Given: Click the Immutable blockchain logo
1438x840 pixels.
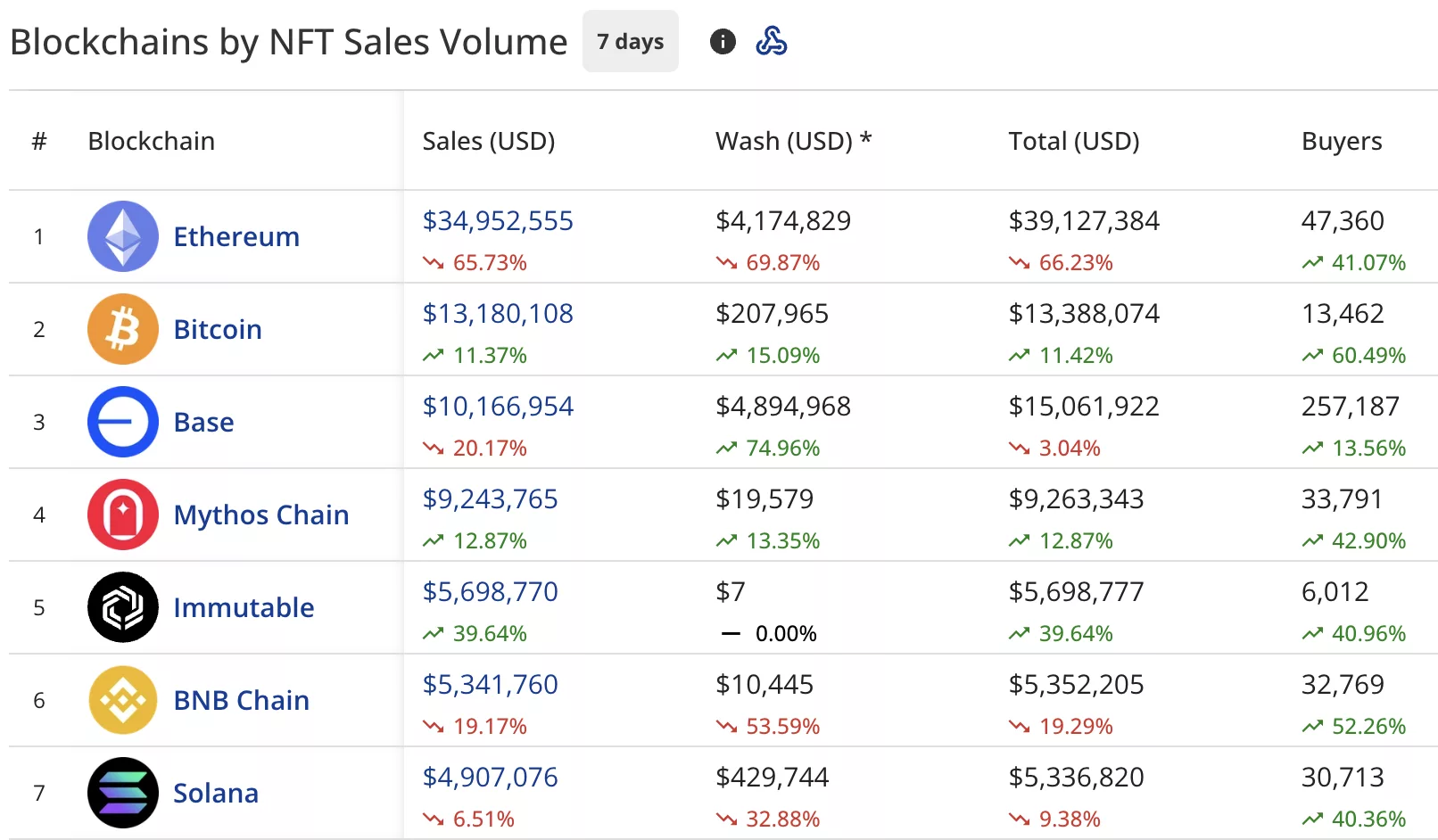Looking at the screenshot, I should click(123, 607).
